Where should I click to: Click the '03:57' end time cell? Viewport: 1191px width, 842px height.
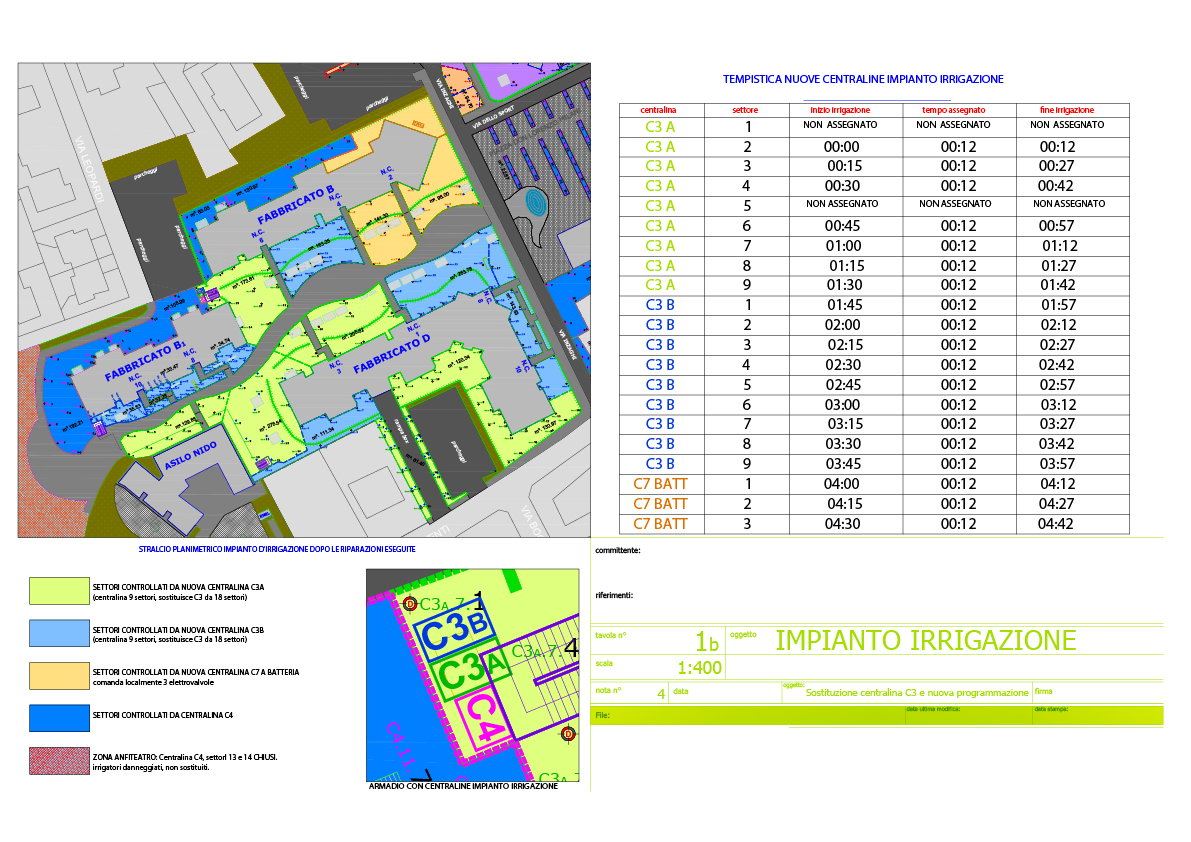click(x=1057, y=464)
